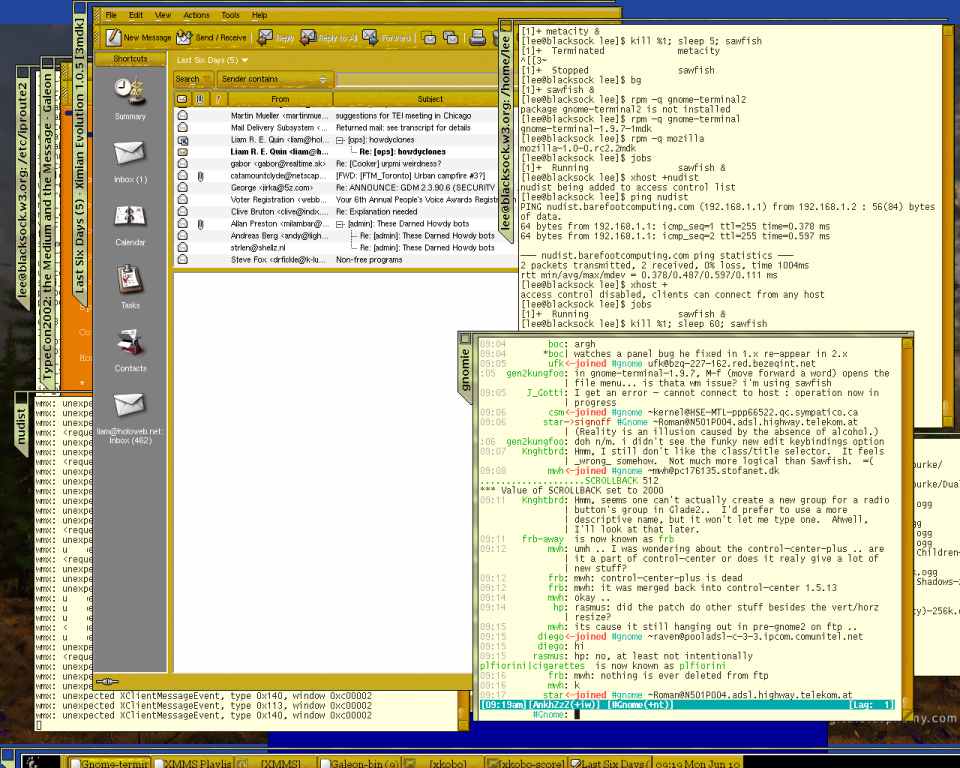Open the Inbox (462) shortcut icon
The width and height of the screenshot is (960, 768).
coord(129,405)
